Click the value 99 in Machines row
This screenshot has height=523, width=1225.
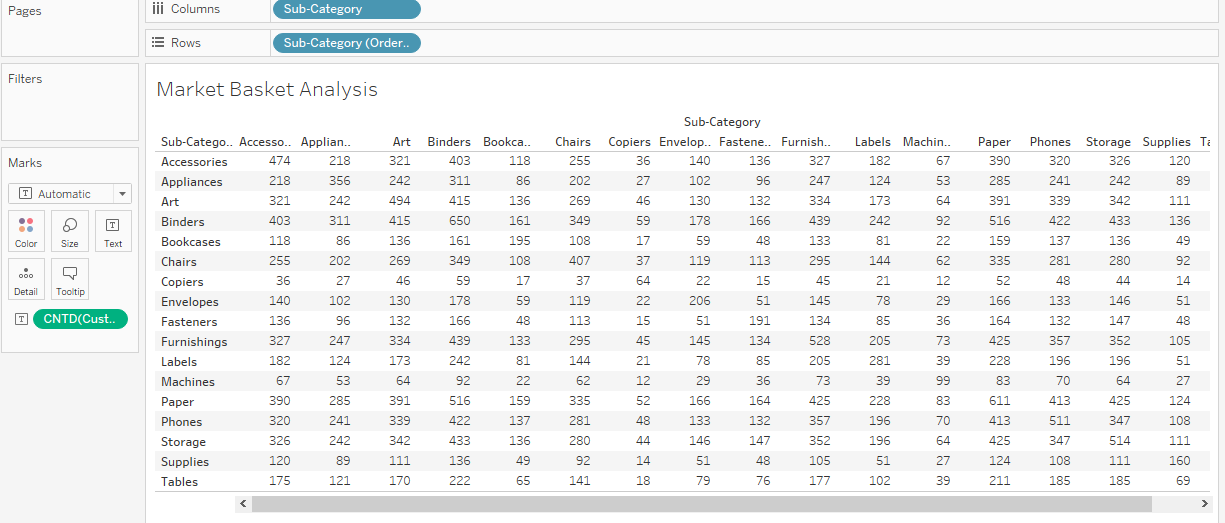pyautogui.click(x=943, y=382)
